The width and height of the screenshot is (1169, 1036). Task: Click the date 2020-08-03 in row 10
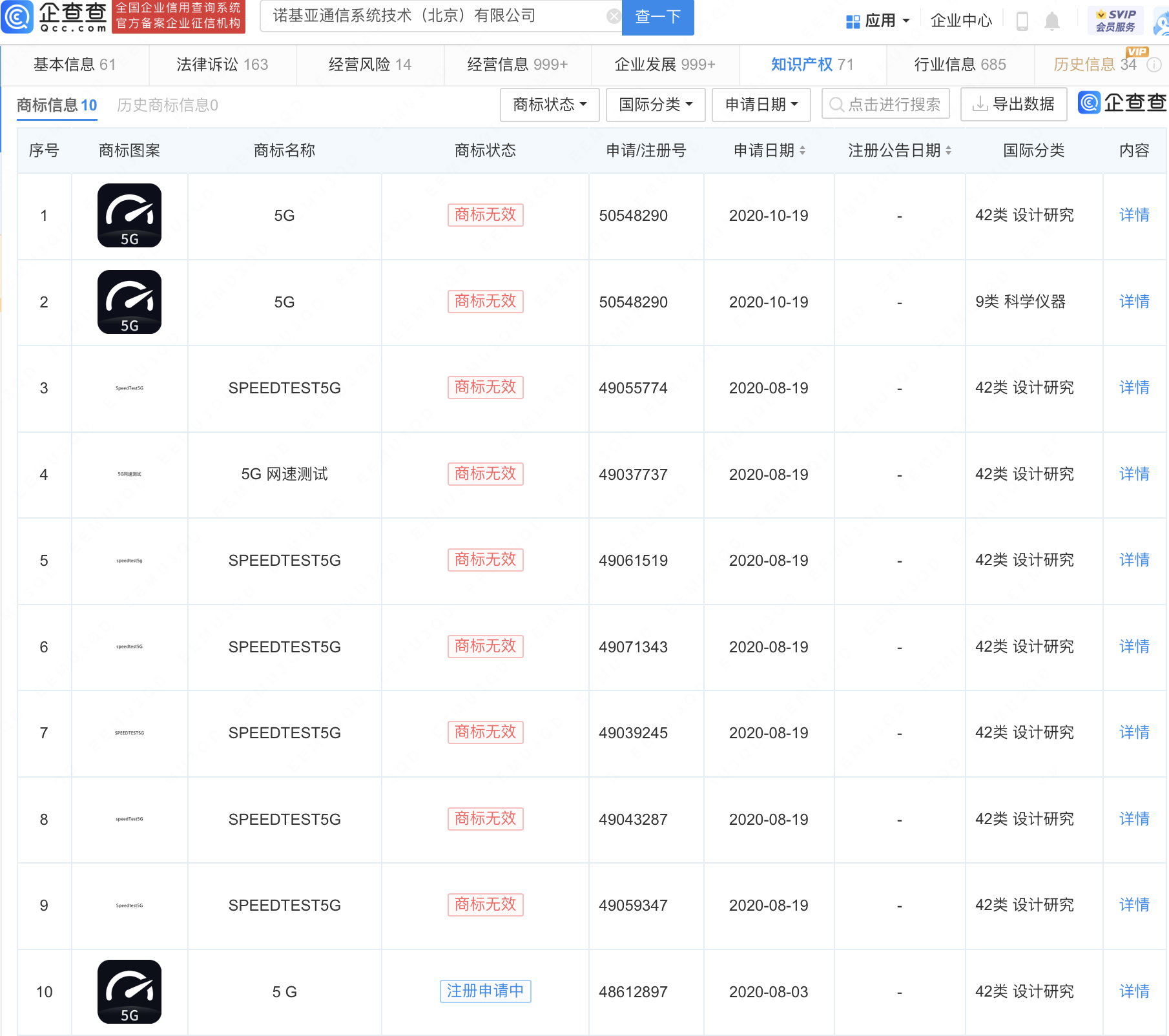tap(769, 992)
